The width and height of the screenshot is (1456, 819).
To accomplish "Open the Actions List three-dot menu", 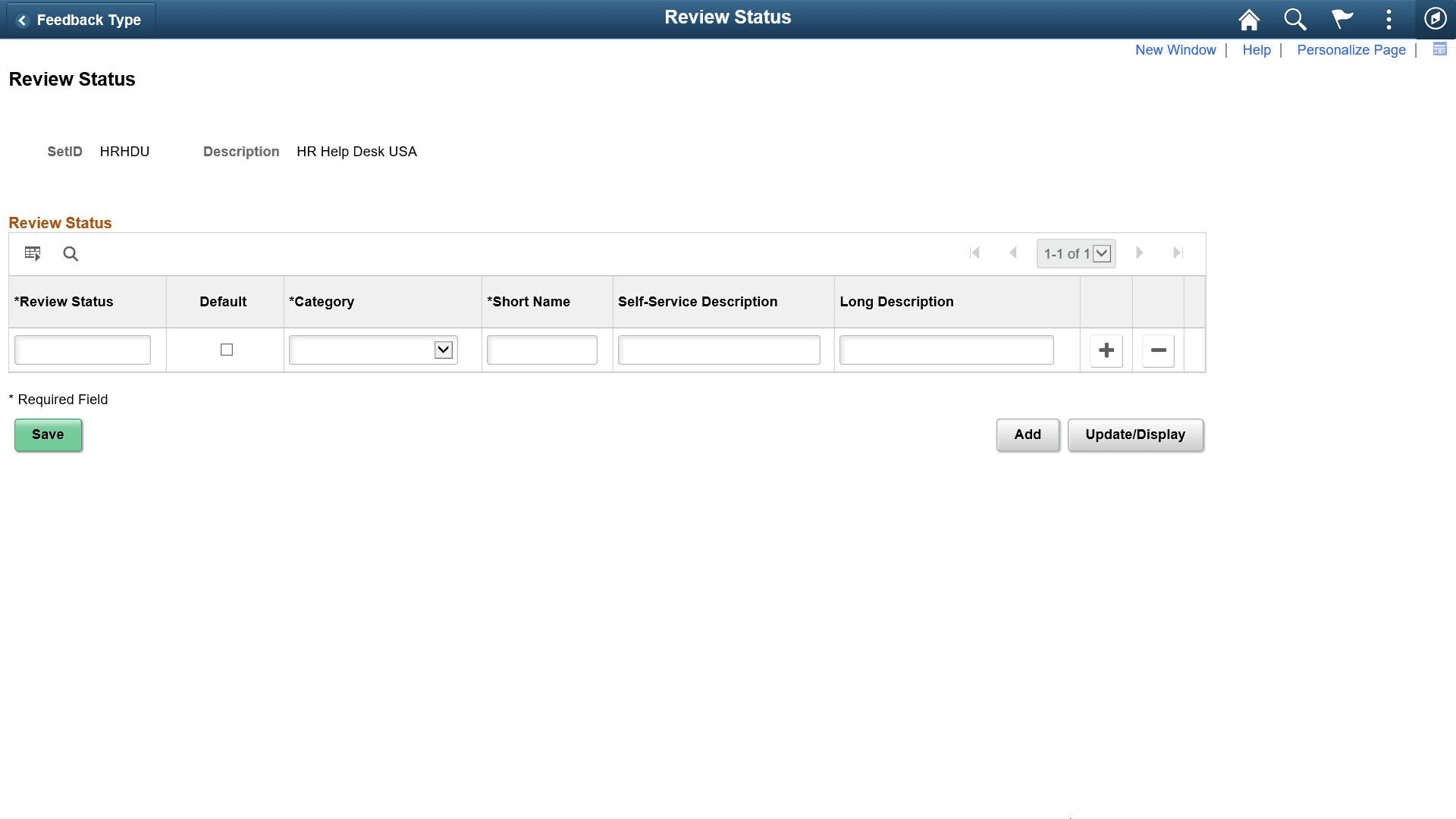I will pyautogui.click(x=1388, y=19).
